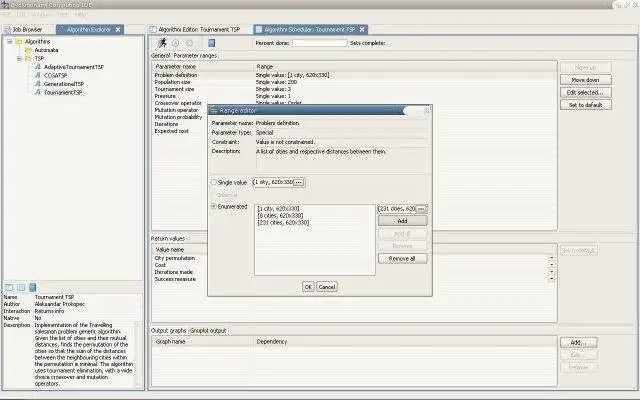Cancel the Range editor dialog
The image size is (640, 400).
tap(327, 287)
